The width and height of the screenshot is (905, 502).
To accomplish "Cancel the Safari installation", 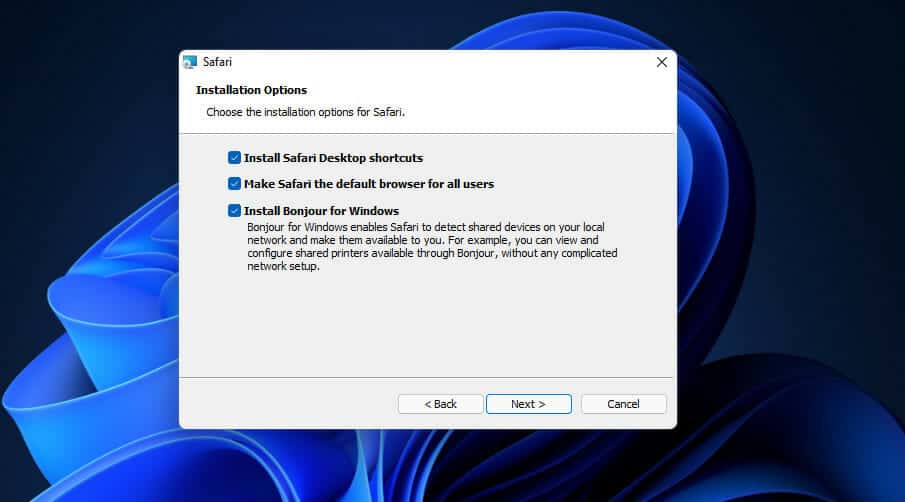I will pos(623,404).
